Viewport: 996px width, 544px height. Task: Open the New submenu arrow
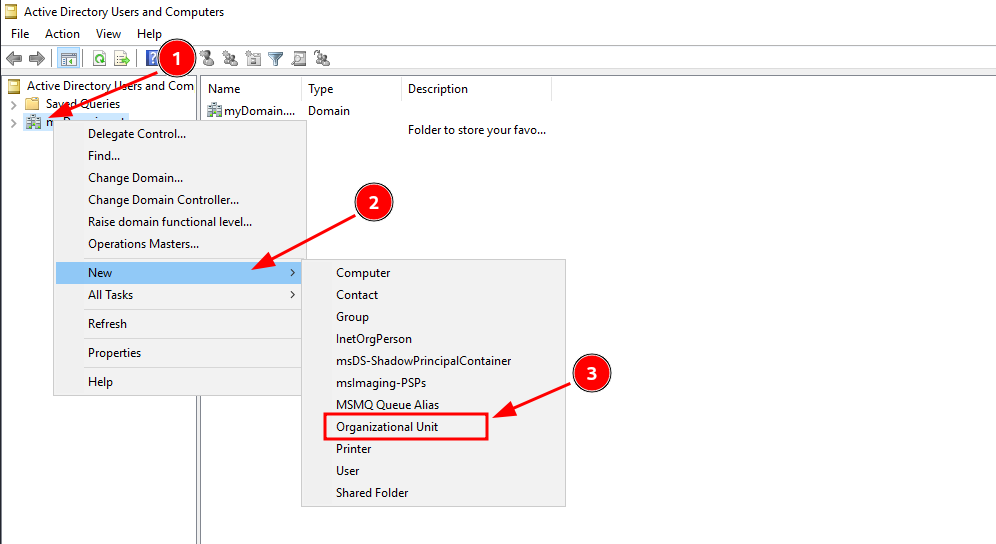tap(292, 273)
